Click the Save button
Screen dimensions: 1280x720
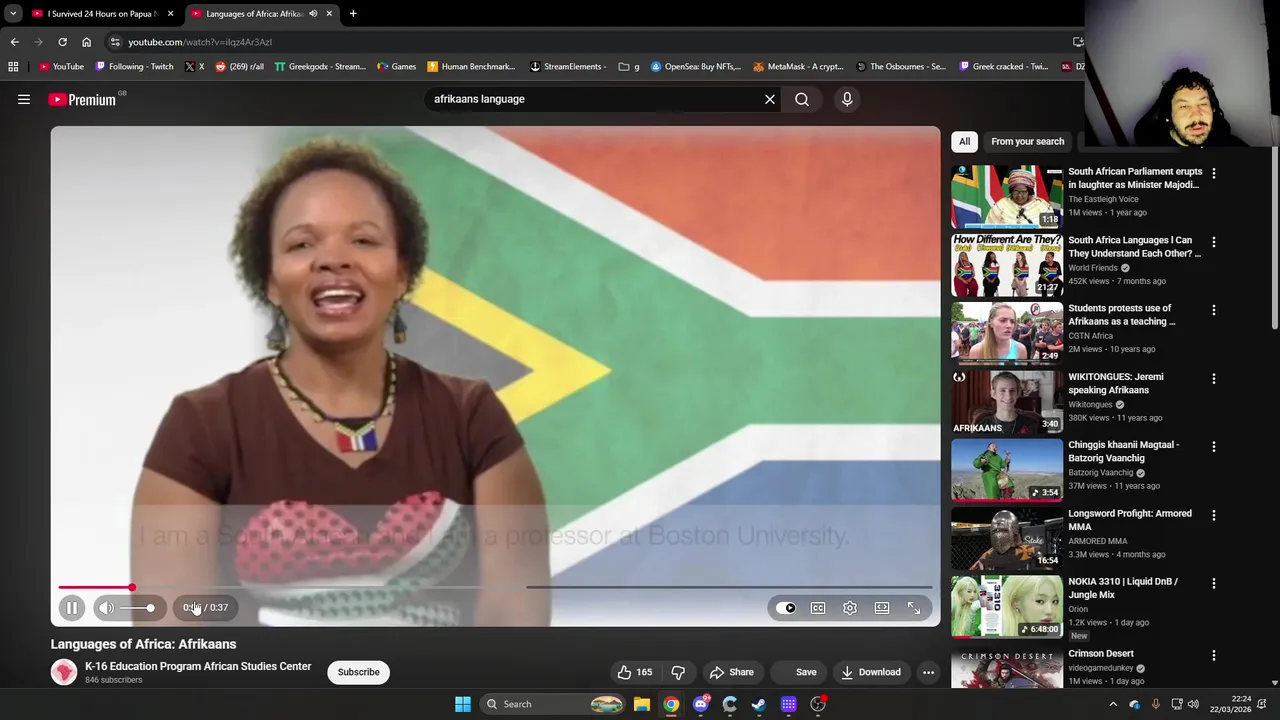coord(796,672)
